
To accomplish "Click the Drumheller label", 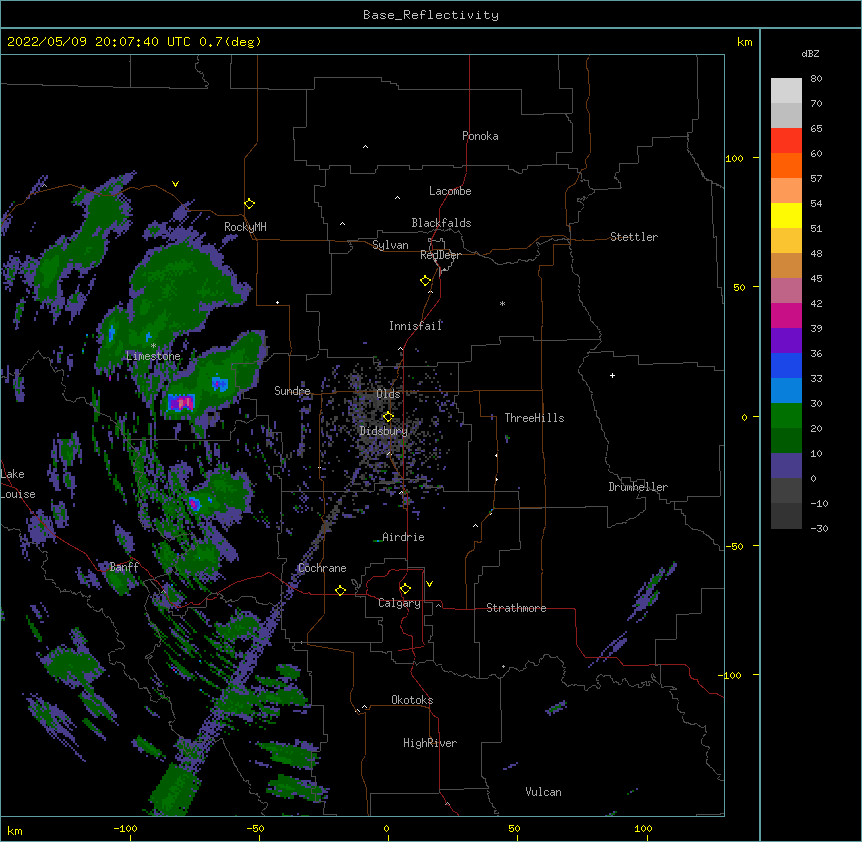I will coord(638,487).
